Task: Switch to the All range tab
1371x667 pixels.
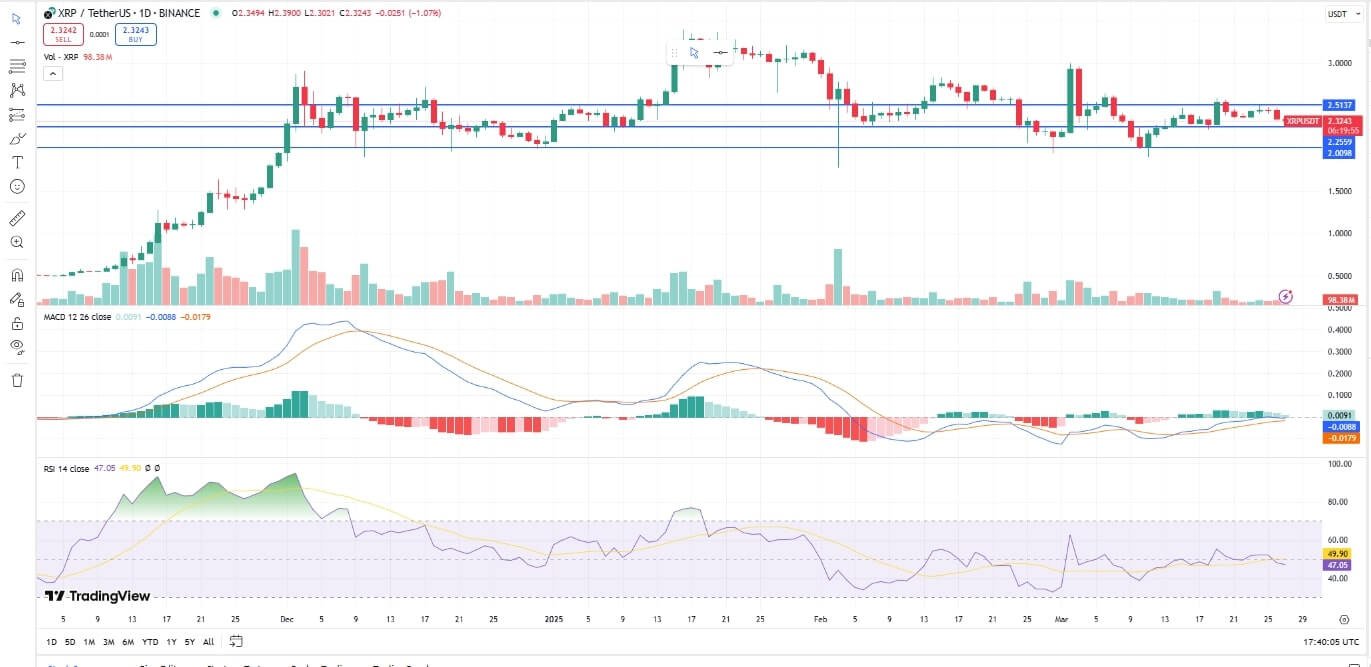Action: 208,642
